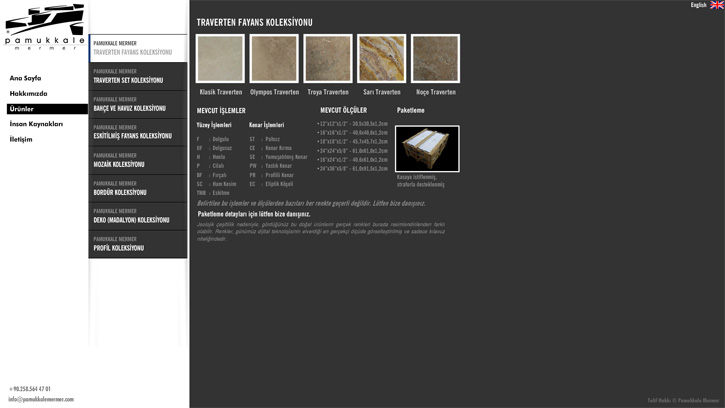Open Traverten Set Koleksiyonu
The height and width of the screenshot is (408, 725).
coord(137,76)
